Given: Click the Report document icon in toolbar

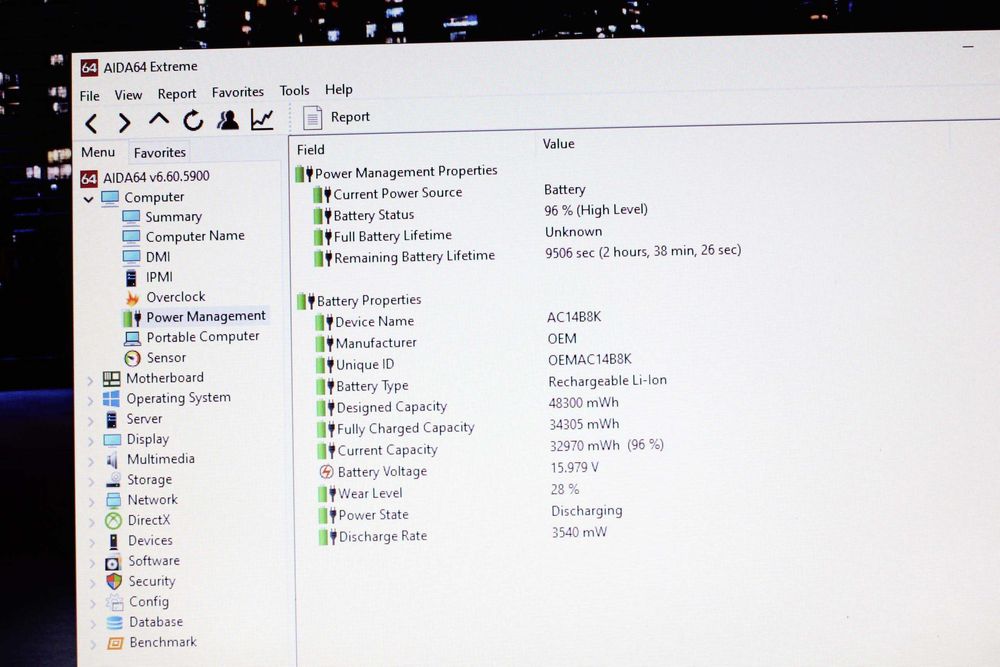Looking at the screenshot, I should pos(312,118).
